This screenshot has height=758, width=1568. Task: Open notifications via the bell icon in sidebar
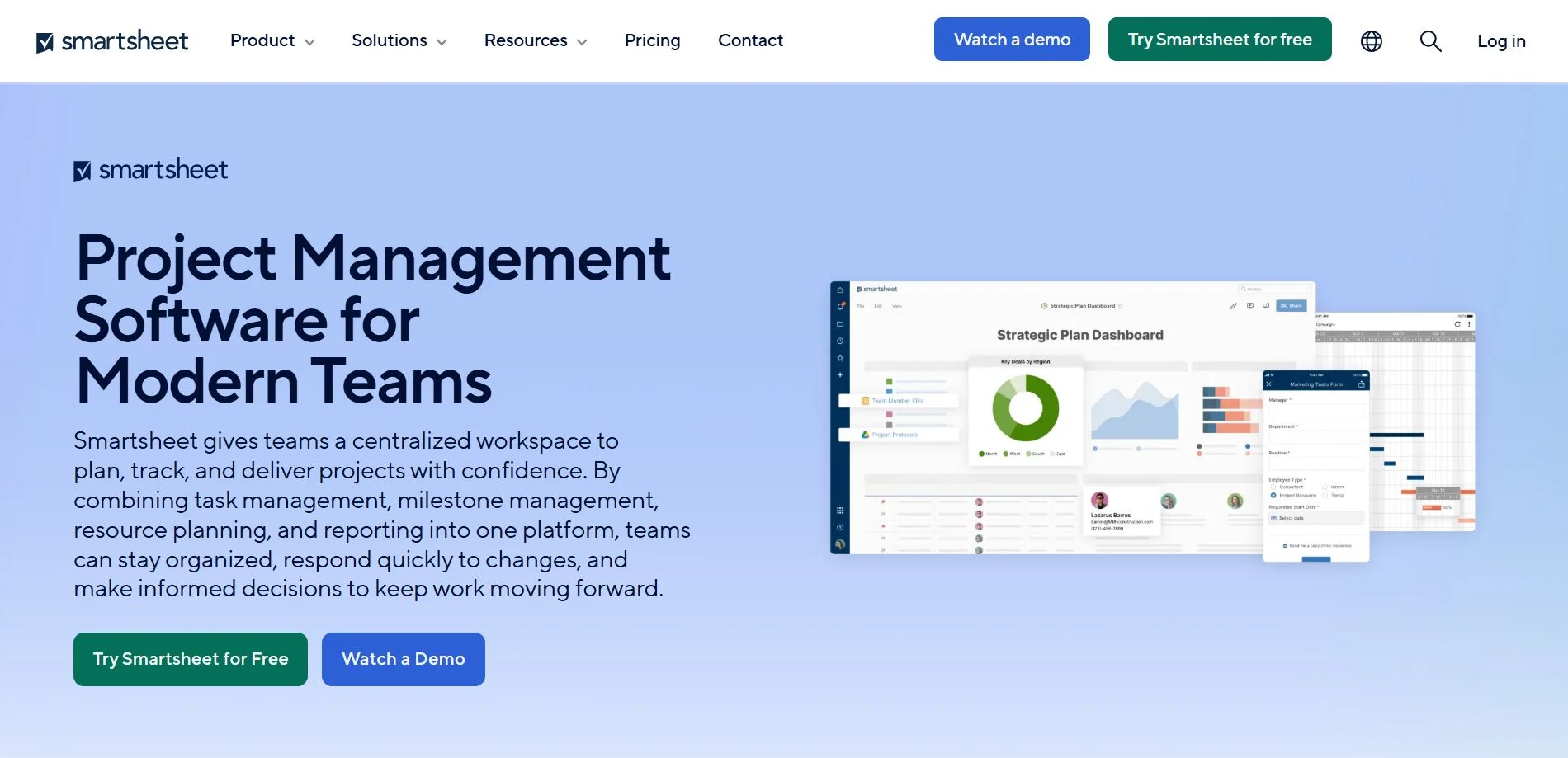coord(839,306)
